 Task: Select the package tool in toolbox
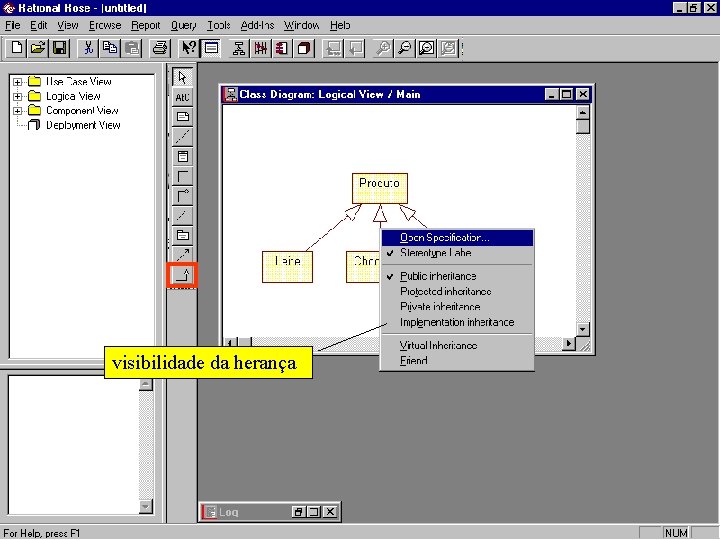pyautogui.click(x=182, y=235)
